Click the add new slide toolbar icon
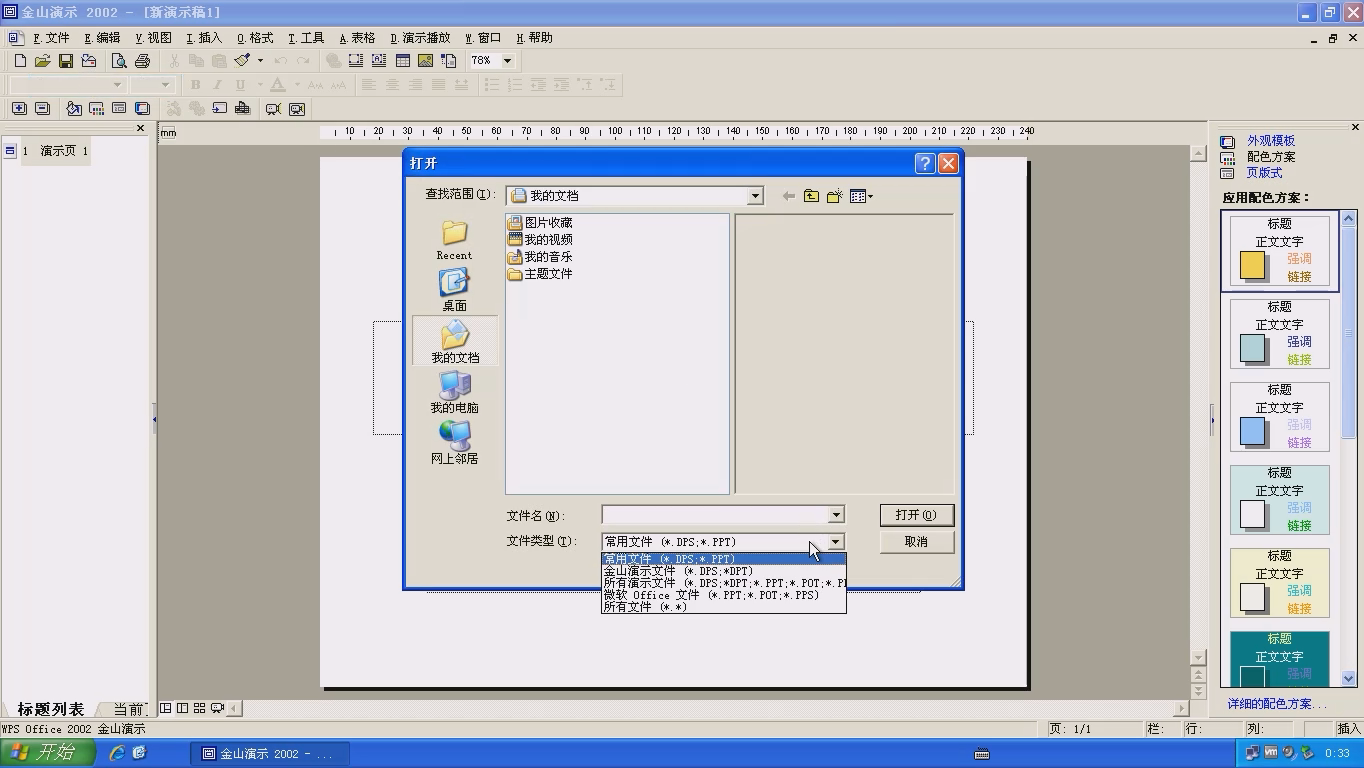Viewport: 1364px width, 768px height. [x=19, y=109]
